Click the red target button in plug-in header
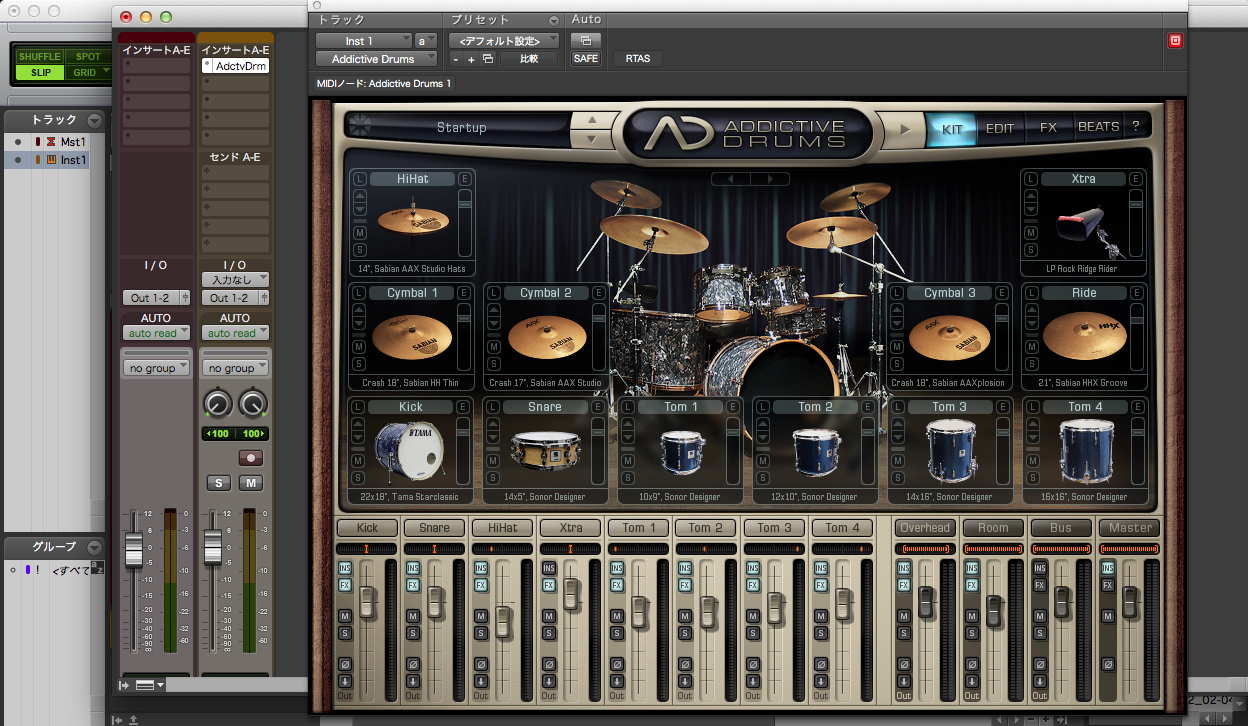The height and width of the screenshot is (726, 1248). (x=1175, y=41)
